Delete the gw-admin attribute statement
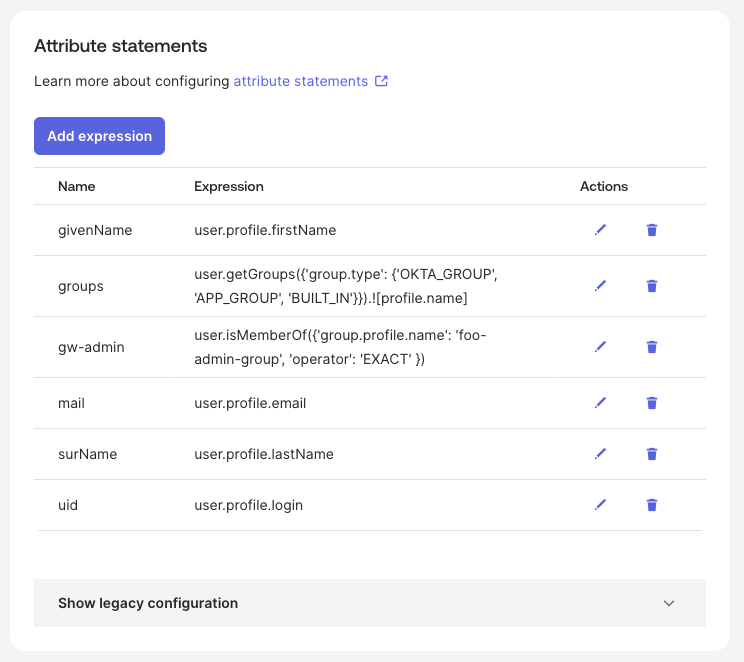This screenshot has height=662, width=744. tap(652, 347)
